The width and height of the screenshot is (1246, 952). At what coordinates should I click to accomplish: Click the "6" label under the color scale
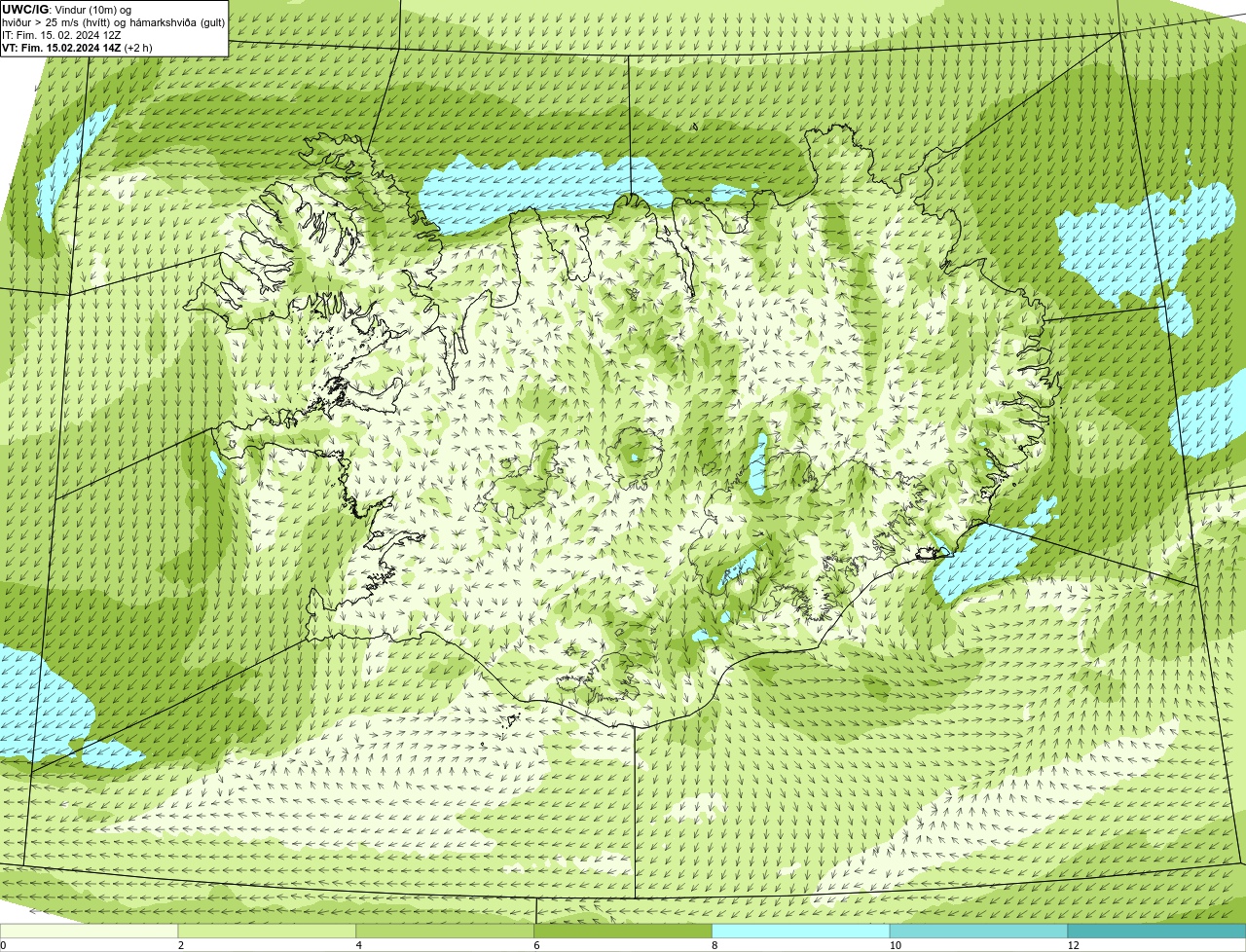(x=536, y=945)
